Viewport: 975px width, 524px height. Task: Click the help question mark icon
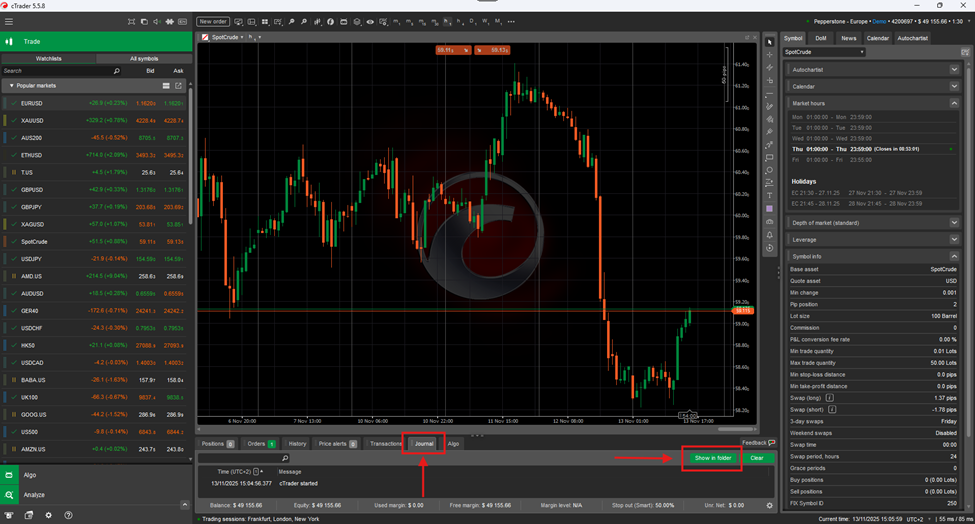[67, 516]
